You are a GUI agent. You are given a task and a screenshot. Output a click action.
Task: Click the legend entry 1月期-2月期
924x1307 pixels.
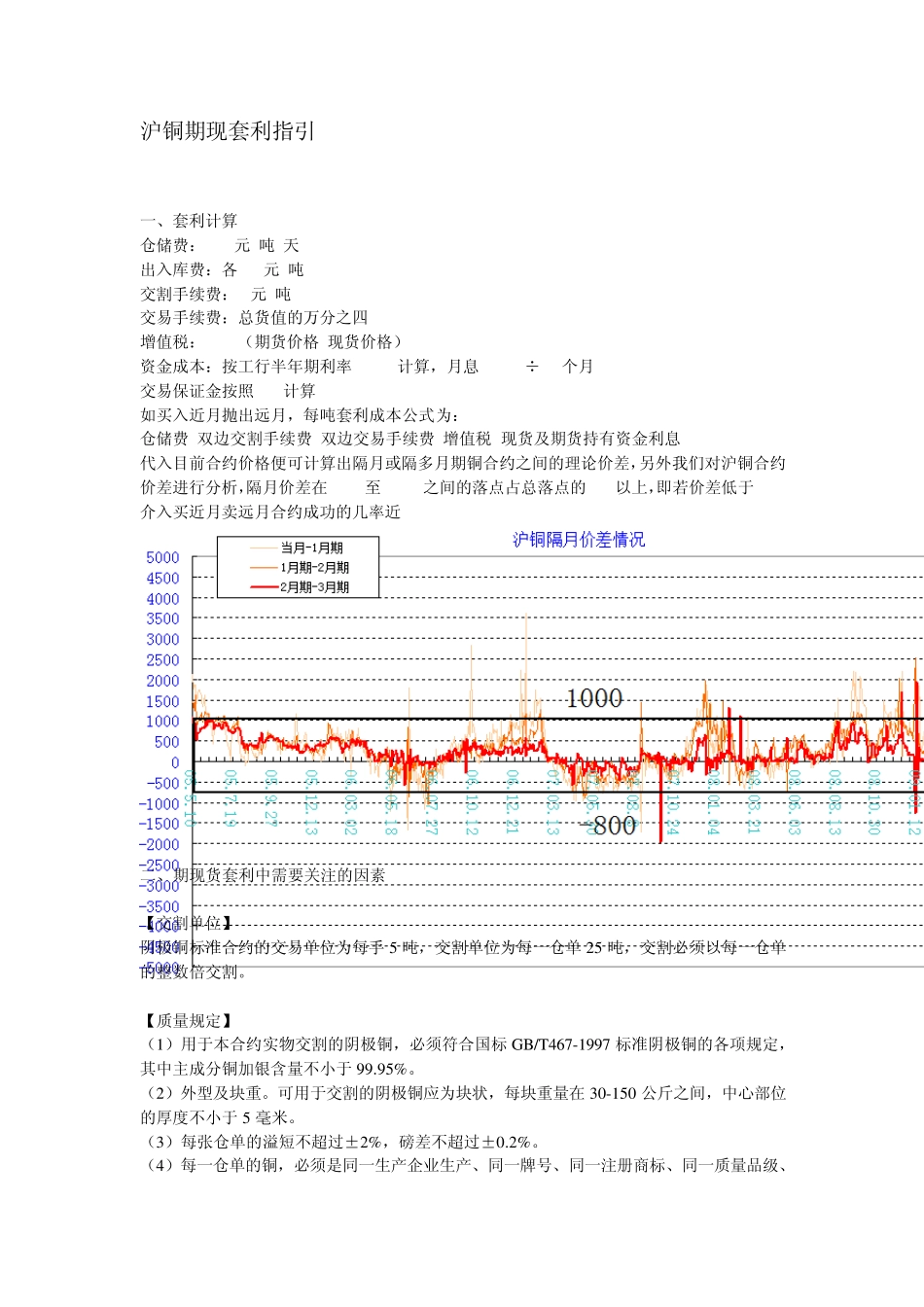click(x=300, y=568)
